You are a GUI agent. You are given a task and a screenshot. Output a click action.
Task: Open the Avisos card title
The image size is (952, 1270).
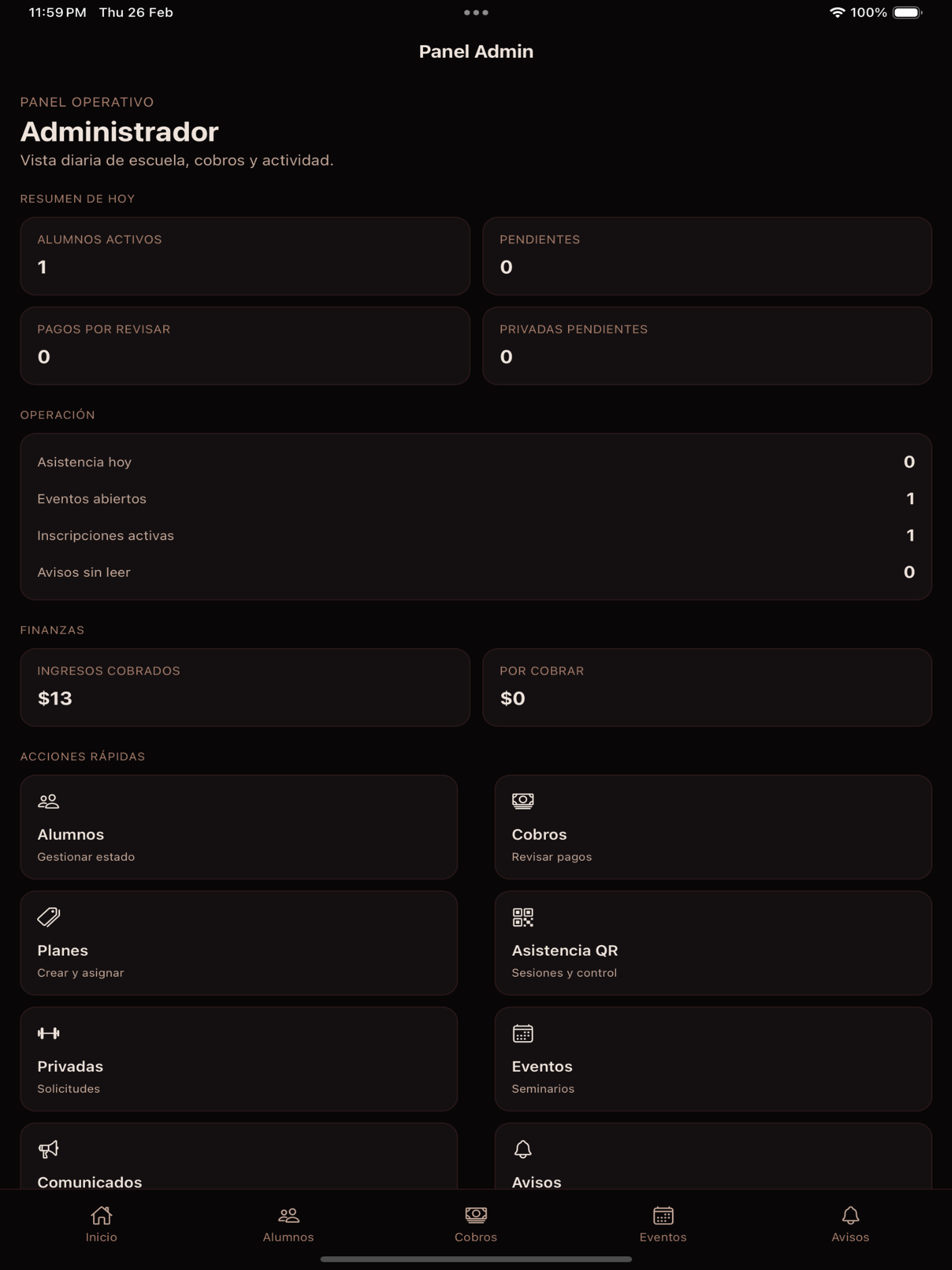pos(536,1182)
